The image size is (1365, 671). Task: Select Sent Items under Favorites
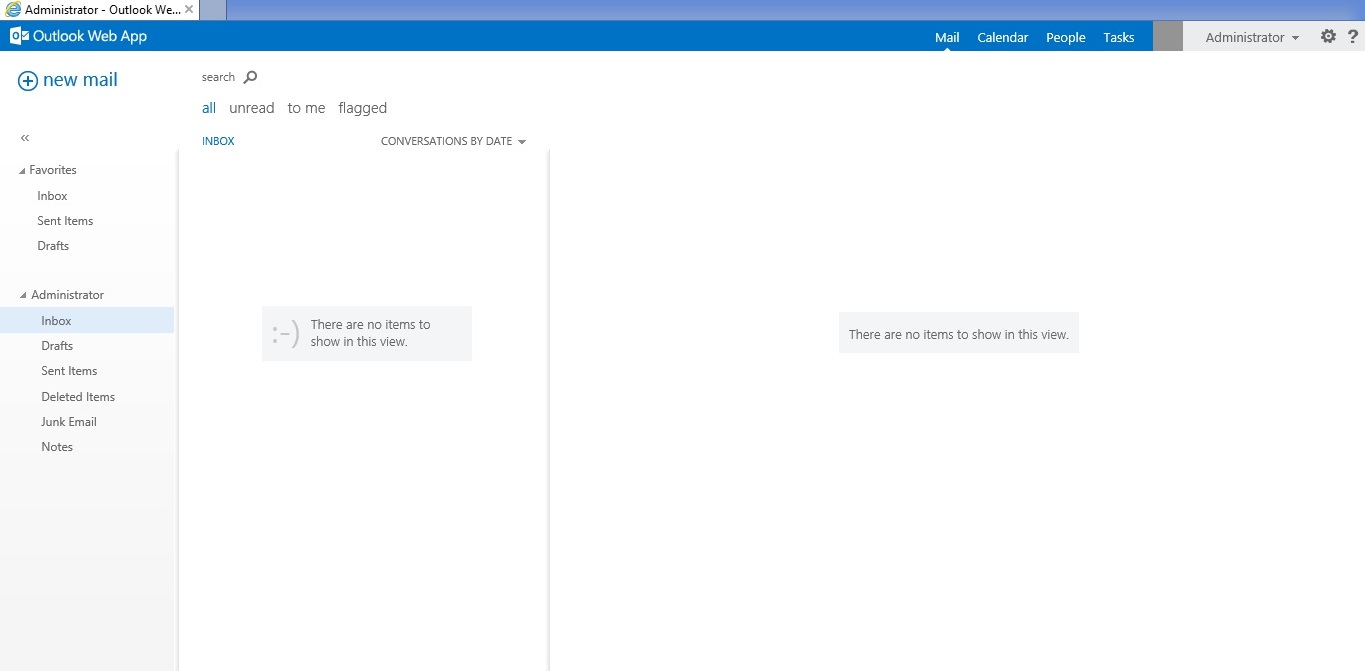pyautogui.click(x=64, y=220)
